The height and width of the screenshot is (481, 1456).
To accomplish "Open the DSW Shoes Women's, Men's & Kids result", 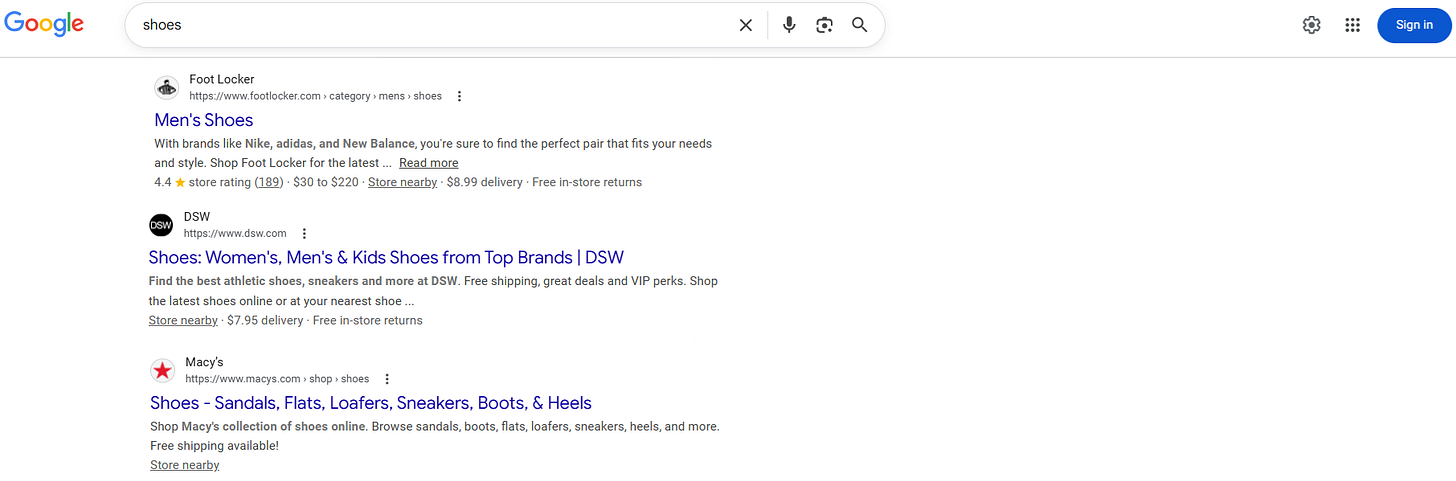I will tap(386, 257).
